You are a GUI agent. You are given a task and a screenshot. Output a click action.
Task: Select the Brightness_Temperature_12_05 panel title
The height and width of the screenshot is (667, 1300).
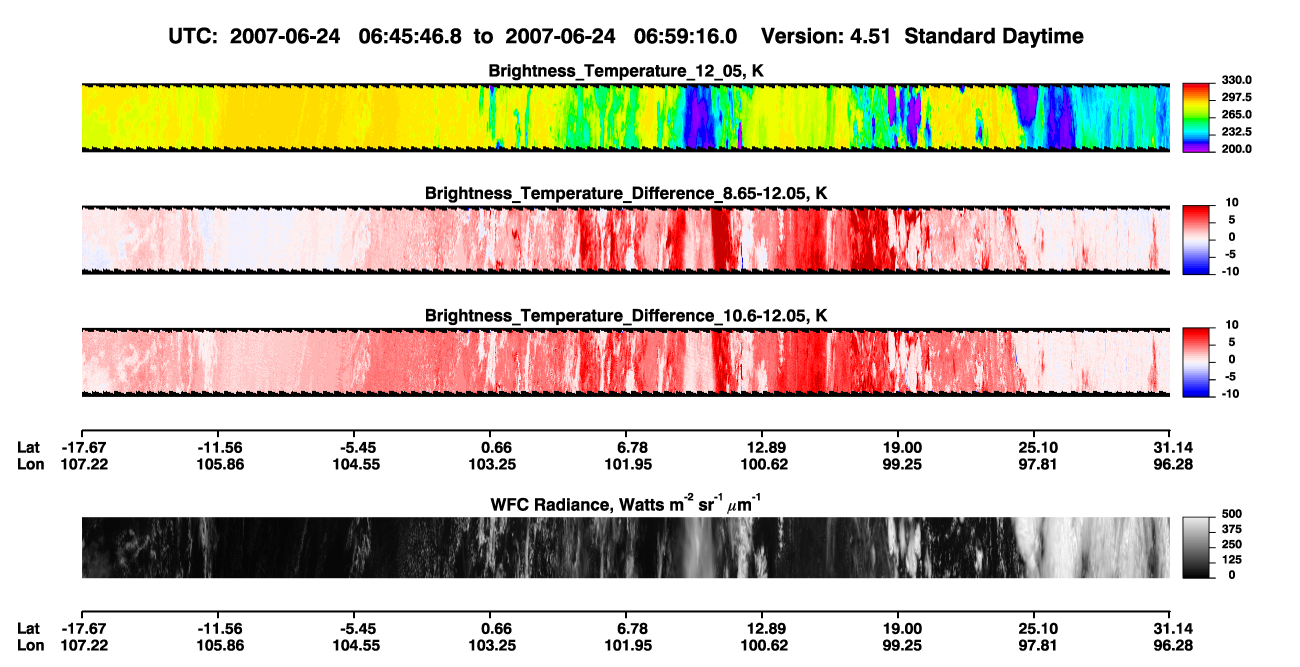pos(627,71)
